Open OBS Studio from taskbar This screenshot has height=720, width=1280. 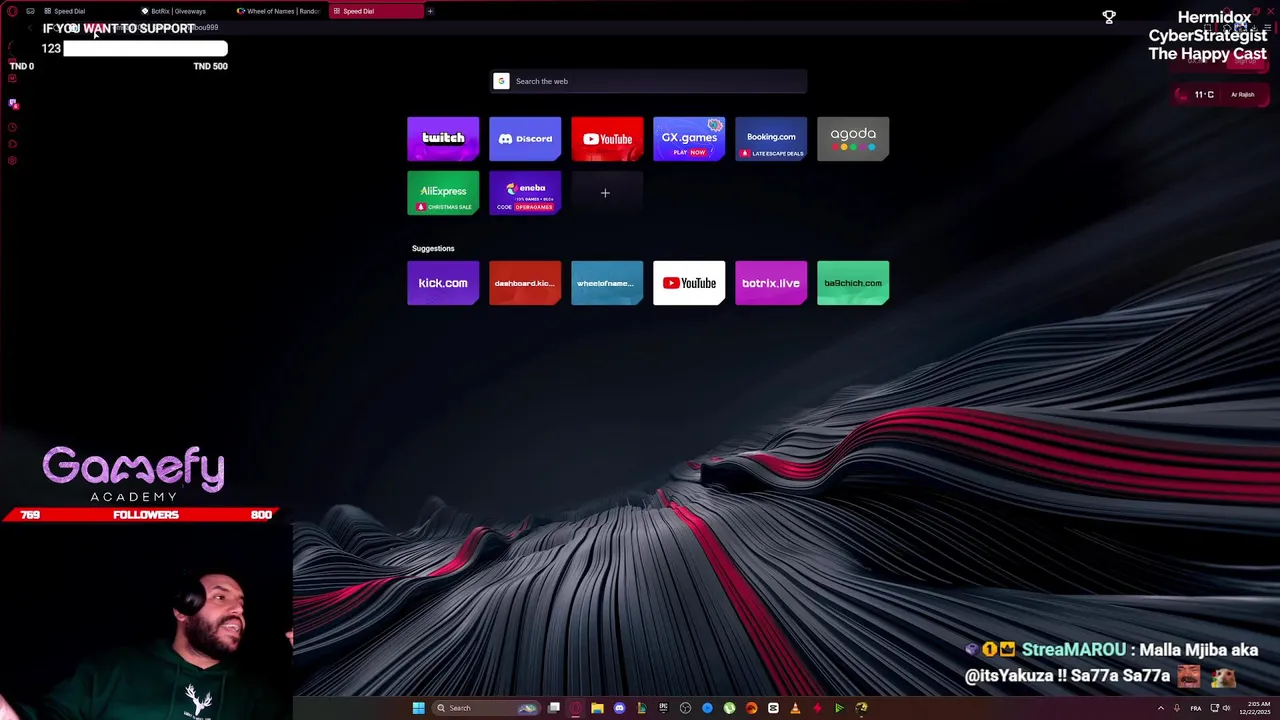(685, 708)
